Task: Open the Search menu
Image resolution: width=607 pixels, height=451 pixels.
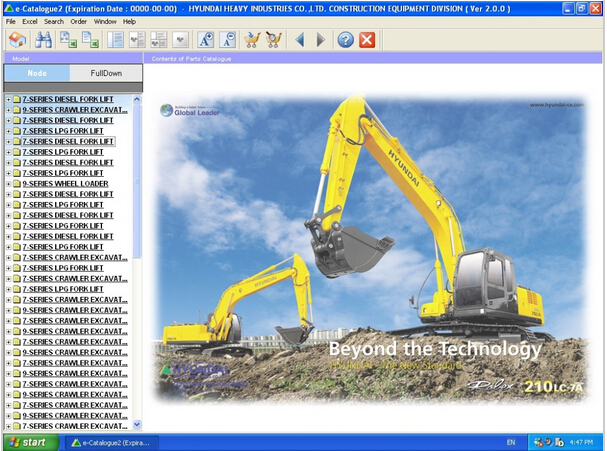Action: click(x=54, y=22)
